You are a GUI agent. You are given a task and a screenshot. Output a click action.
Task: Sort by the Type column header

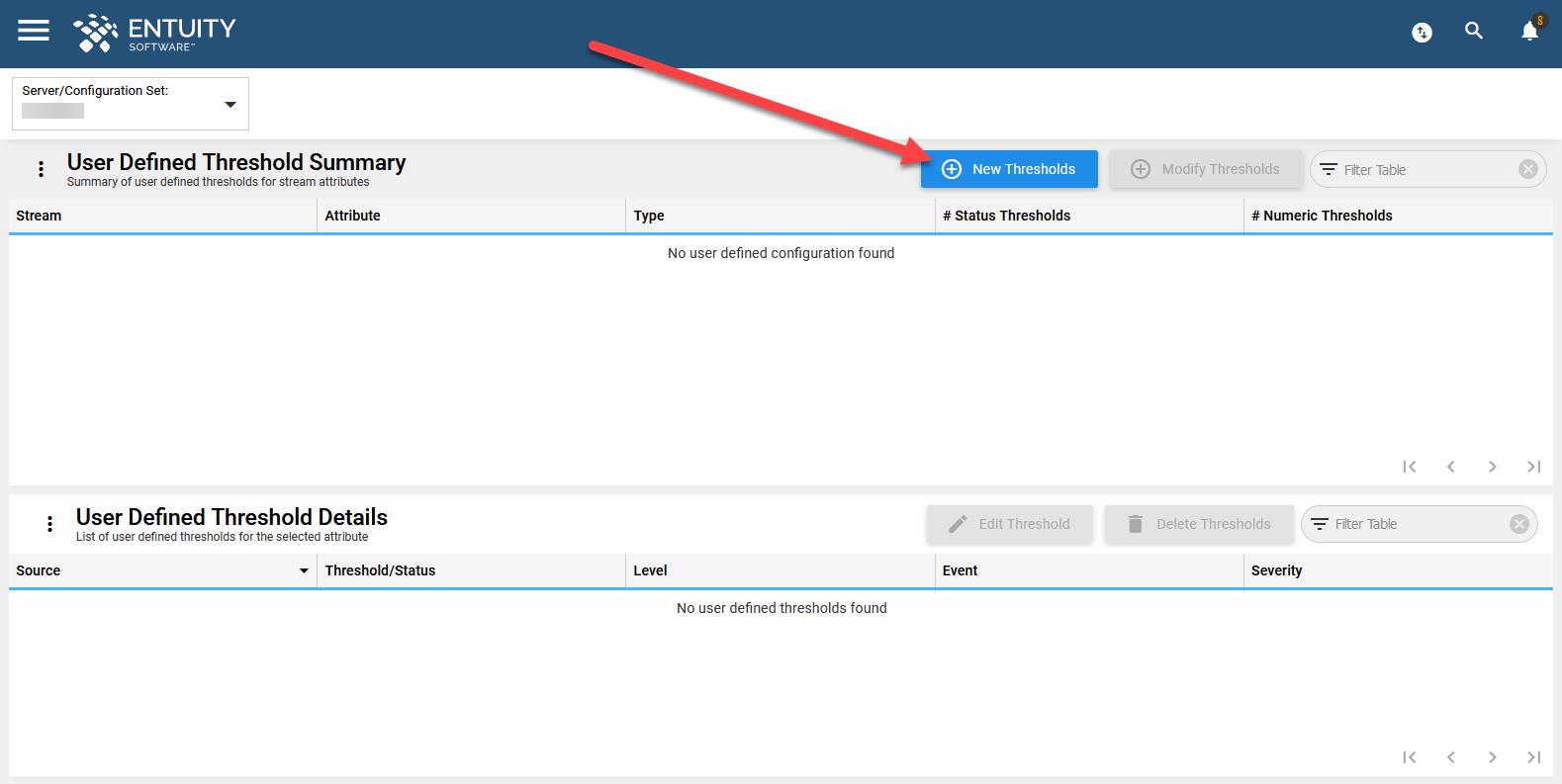[781, 216]
